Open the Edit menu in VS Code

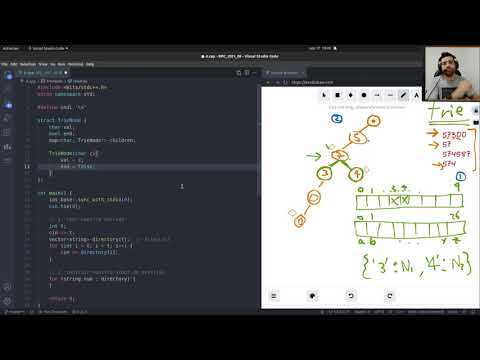click(14, 64)
